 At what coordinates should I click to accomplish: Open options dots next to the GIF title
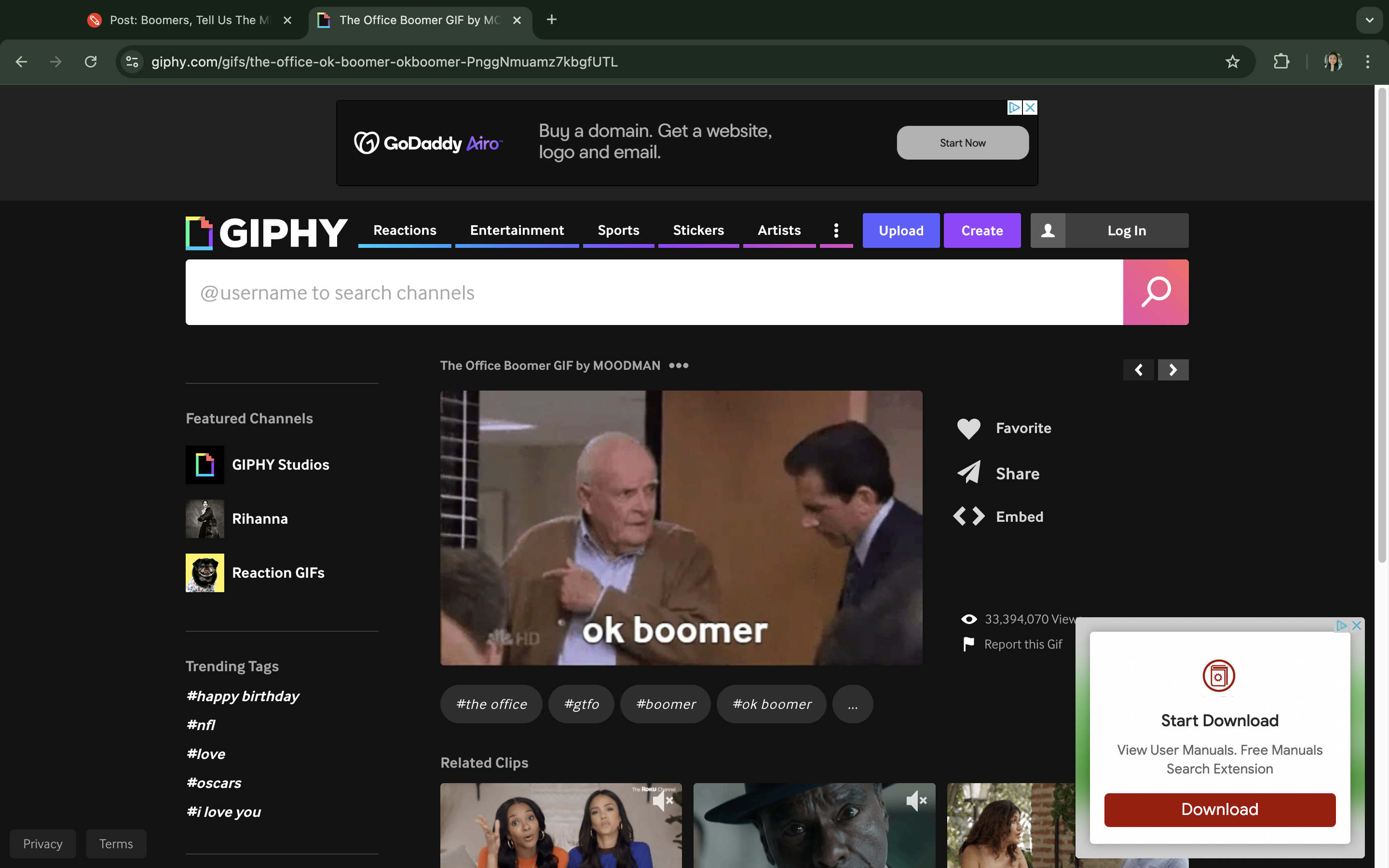point(679,366)
